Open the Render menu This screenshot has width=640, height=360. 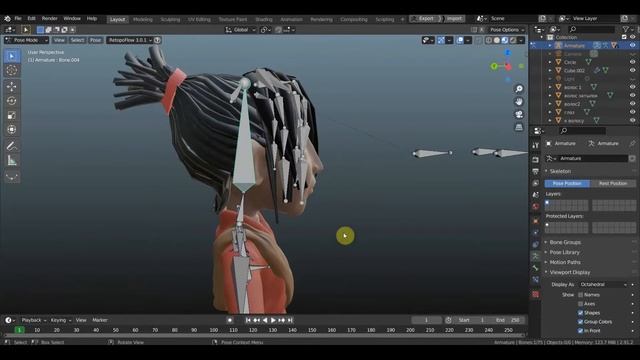coord(50,19)
